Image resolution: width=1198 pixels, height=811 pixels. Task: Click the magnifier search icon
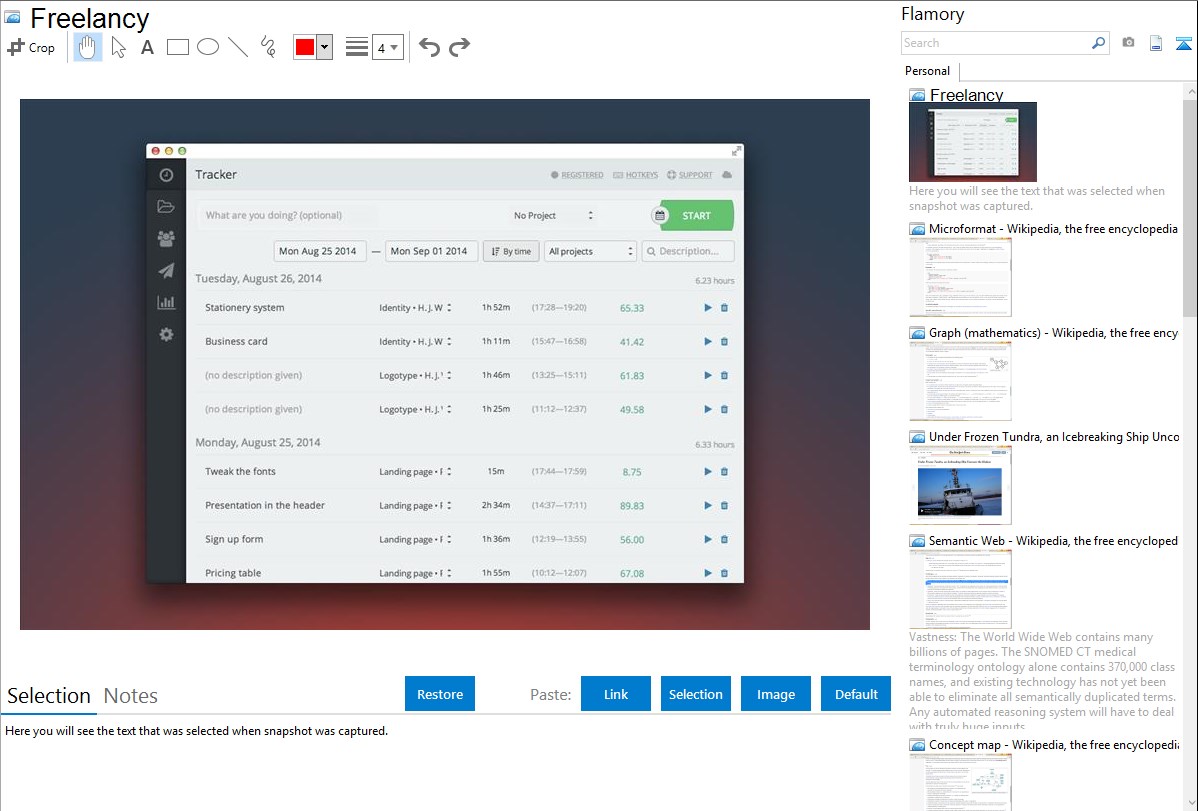coord(1099,43)
